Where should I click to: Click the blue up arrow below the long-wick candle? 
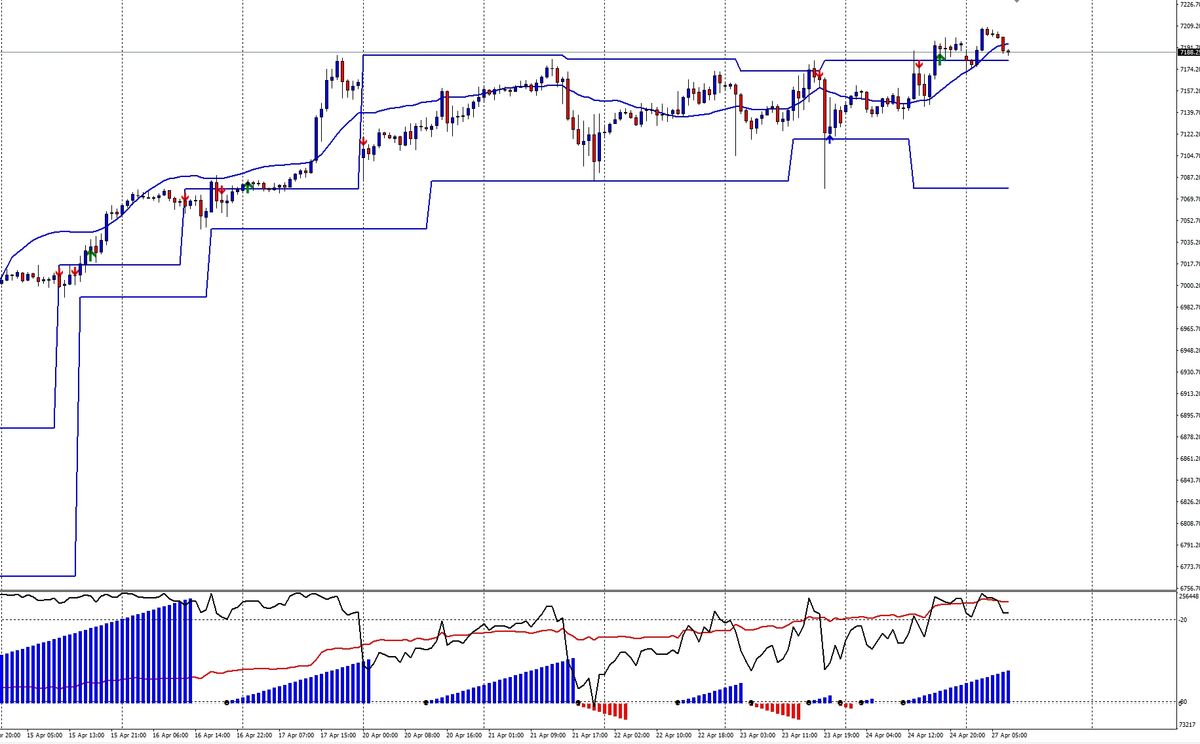(829, 141)
